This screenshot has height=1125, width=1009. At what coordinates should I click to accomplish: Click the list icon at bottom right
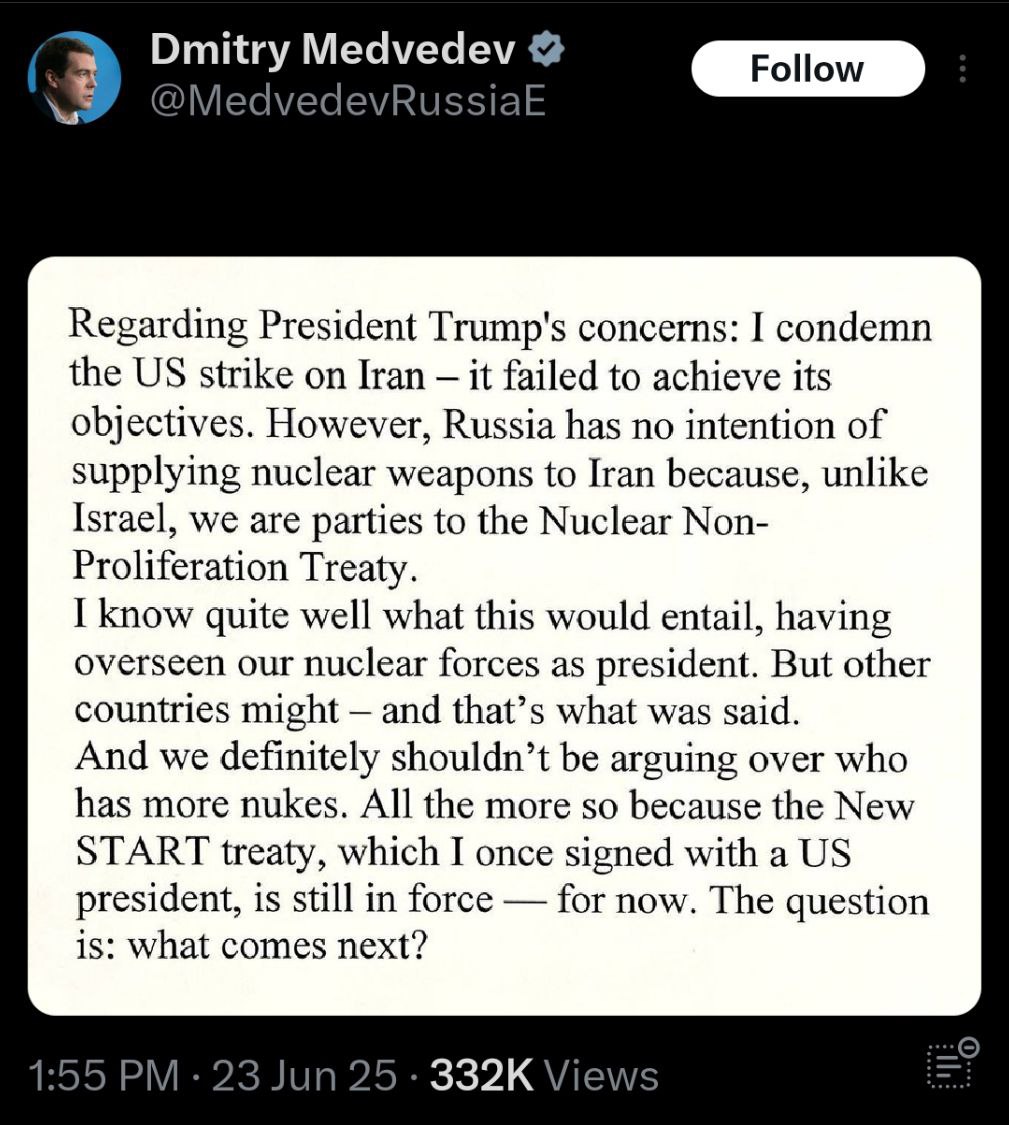pos(952,1064)
